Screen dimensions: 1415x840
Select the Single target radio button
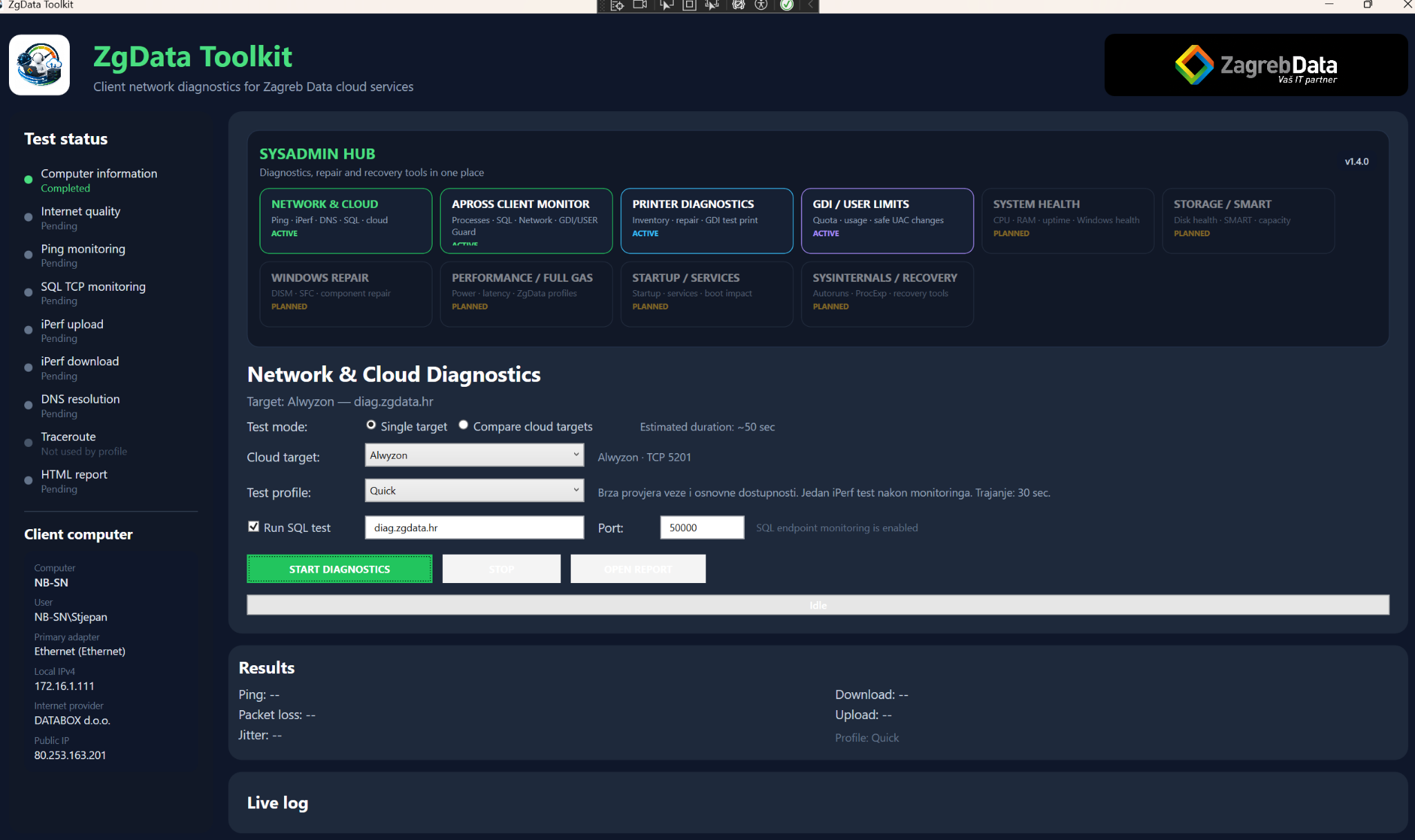click(371, 425)
